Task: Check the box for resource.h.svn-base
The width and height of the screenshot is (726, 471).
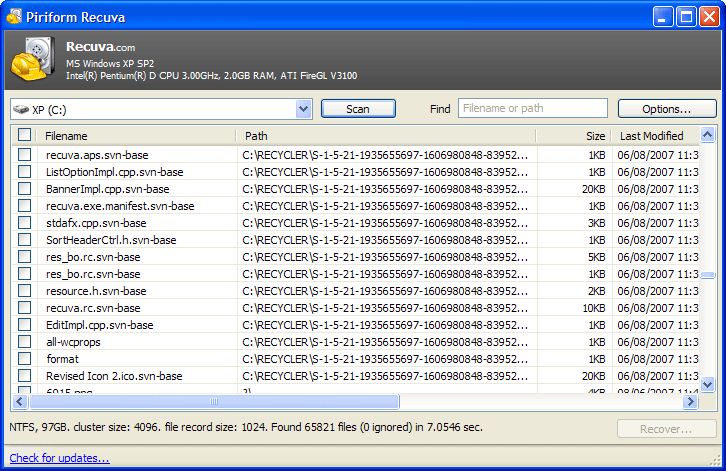Action: [25, 290]
